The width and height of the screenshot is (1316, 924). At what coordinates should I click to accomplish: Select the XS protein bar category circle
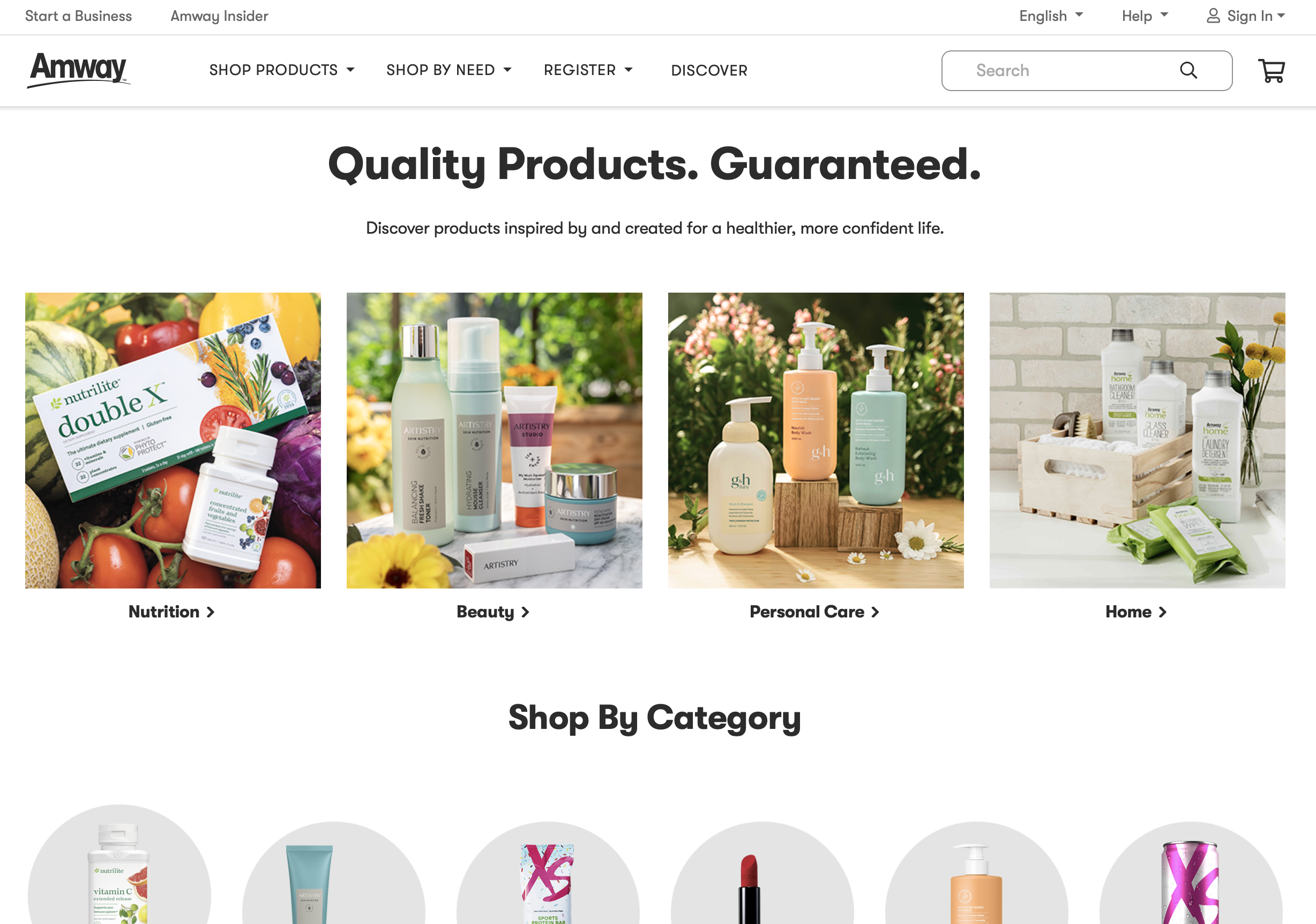548,873
